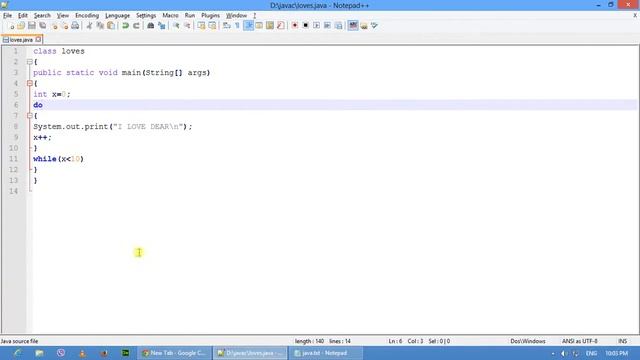Viewport: 640px width, 360px height.
Task: Toggle synchronized horizontal scrolling
Action: click(212, 26)
